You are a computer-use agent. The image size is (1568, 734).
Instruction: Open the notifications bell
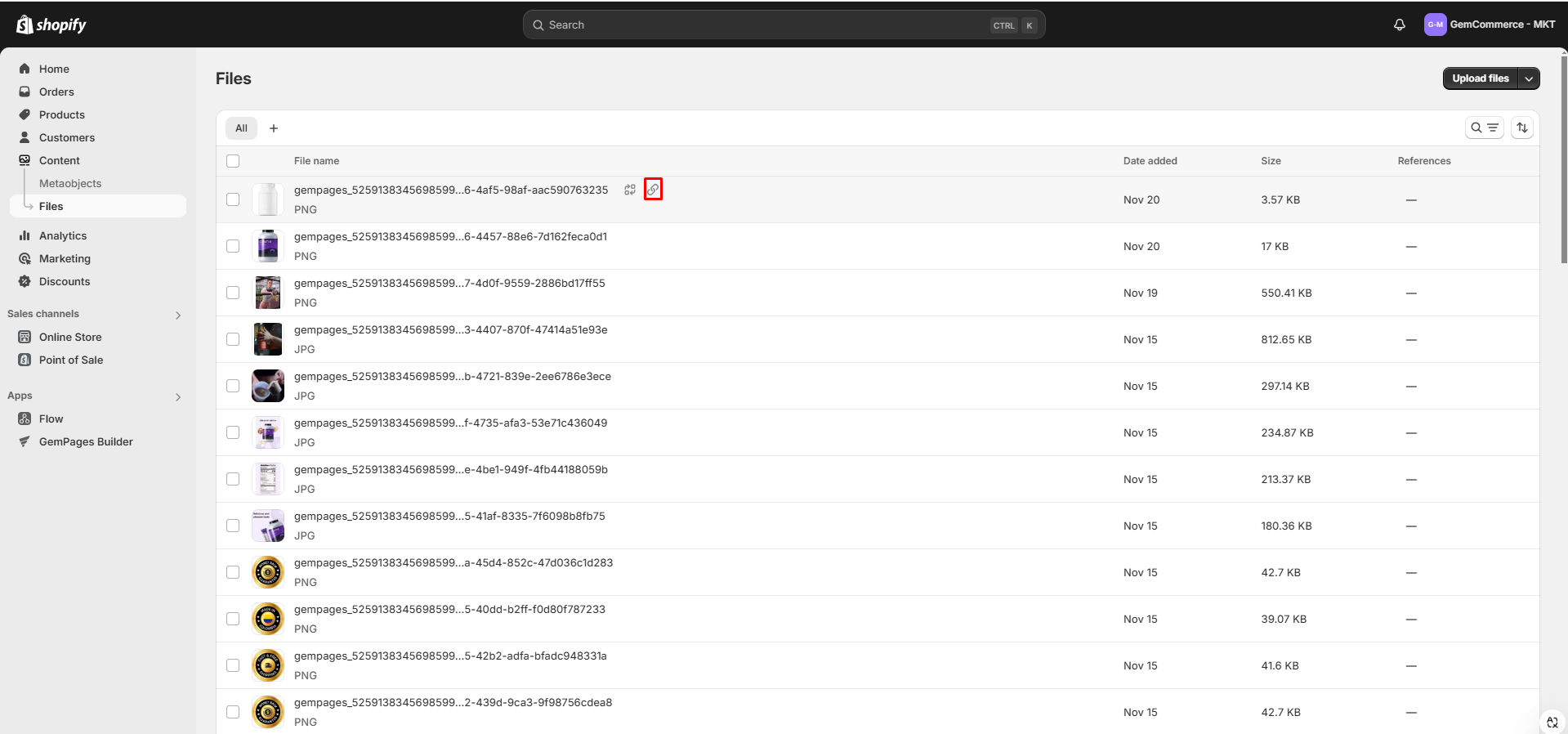pyautogui.click(x=1399, y=25)
